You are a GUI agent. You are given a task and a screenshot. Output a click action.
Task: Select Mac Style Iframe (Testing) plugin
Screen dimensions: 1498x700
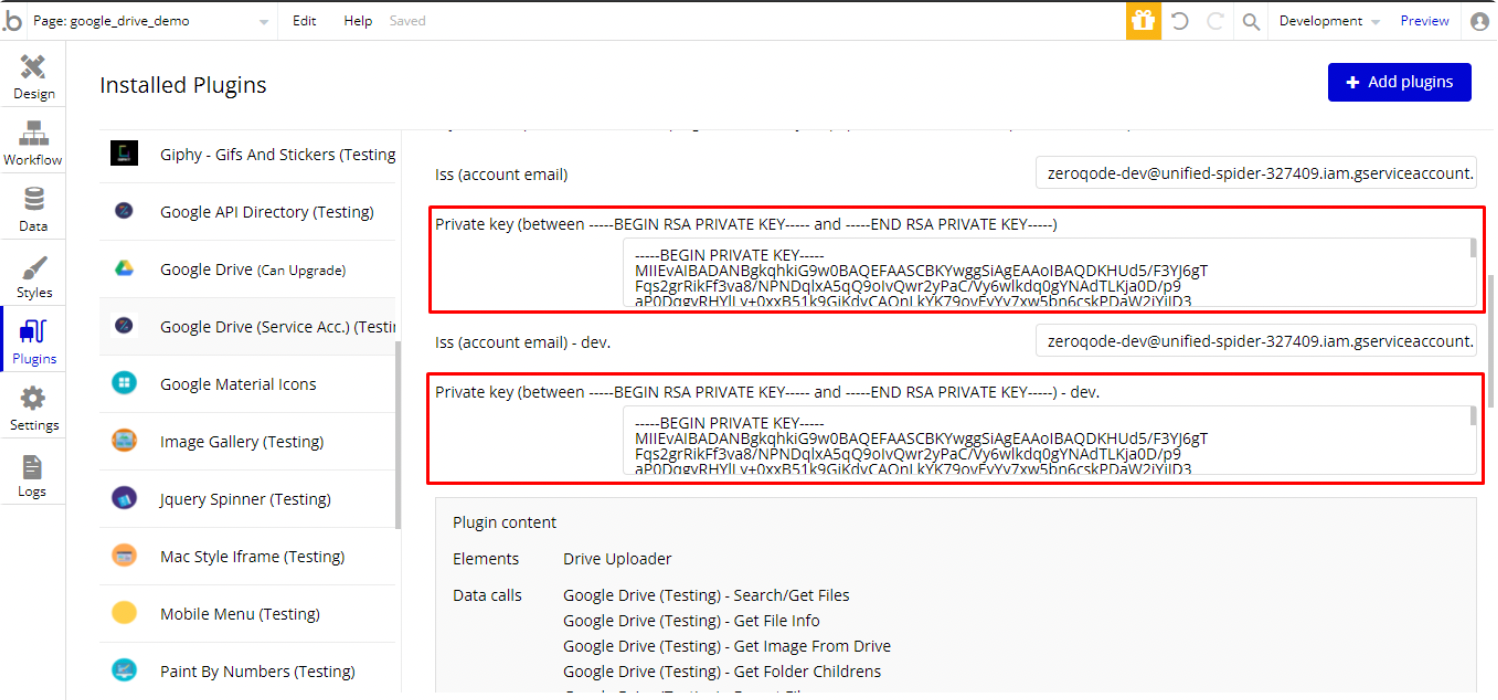point(248,556)
